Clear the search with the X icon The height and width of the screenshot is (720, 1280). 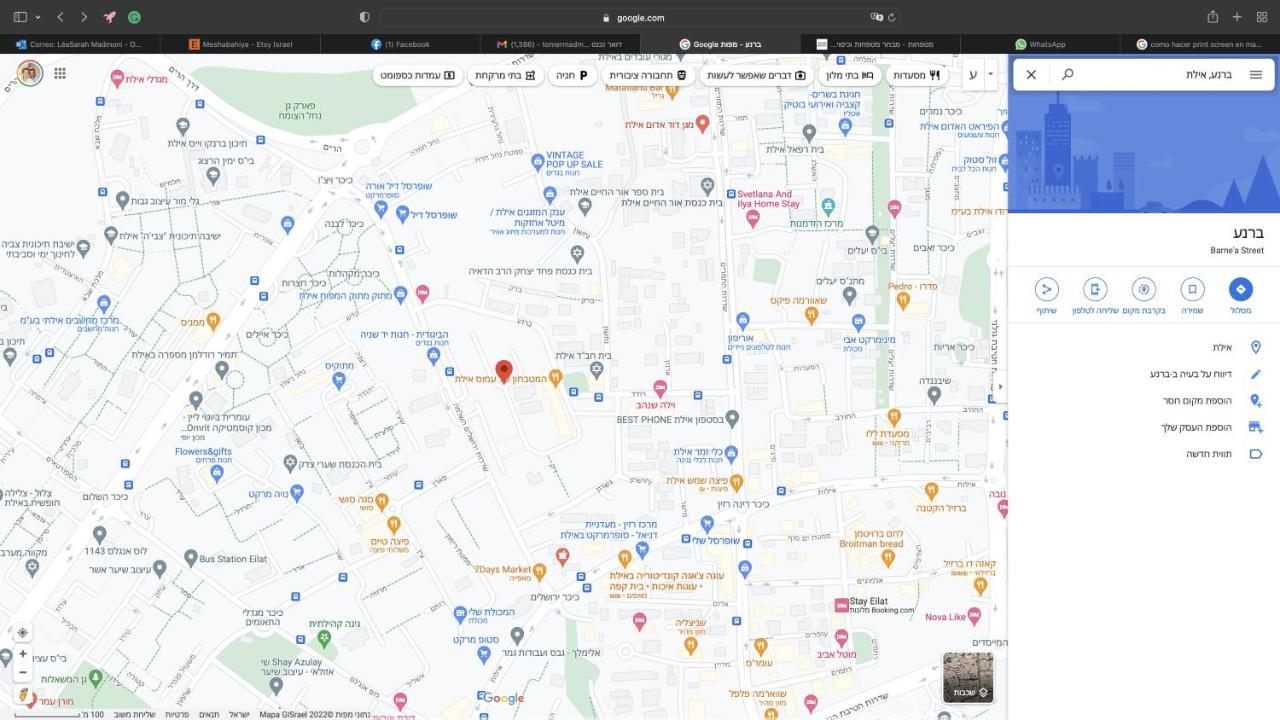click(1031, 75)
